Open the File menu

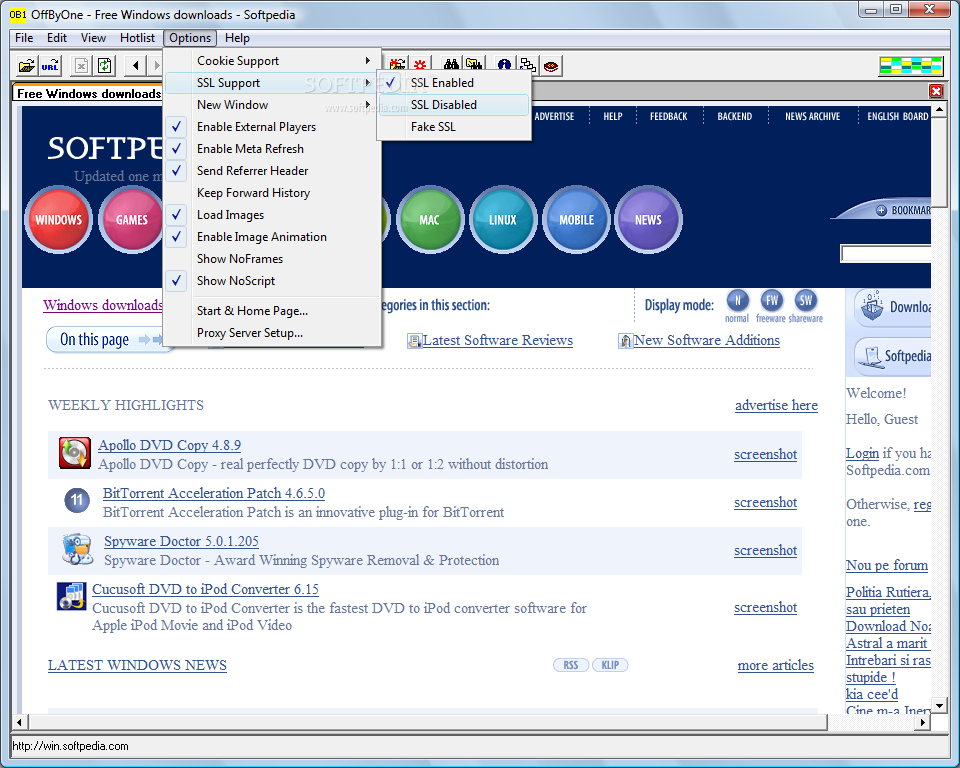tap(24, 38)
